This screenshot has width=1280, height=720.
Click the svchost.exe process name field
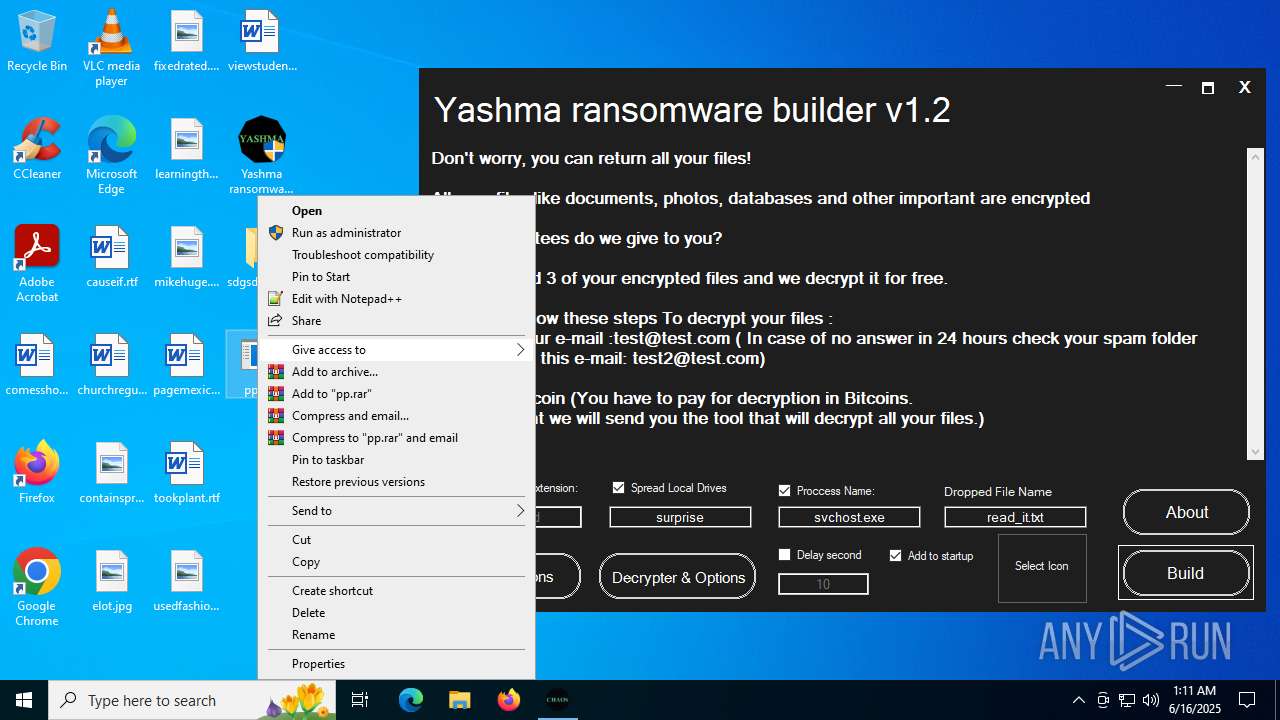[849, 517]
